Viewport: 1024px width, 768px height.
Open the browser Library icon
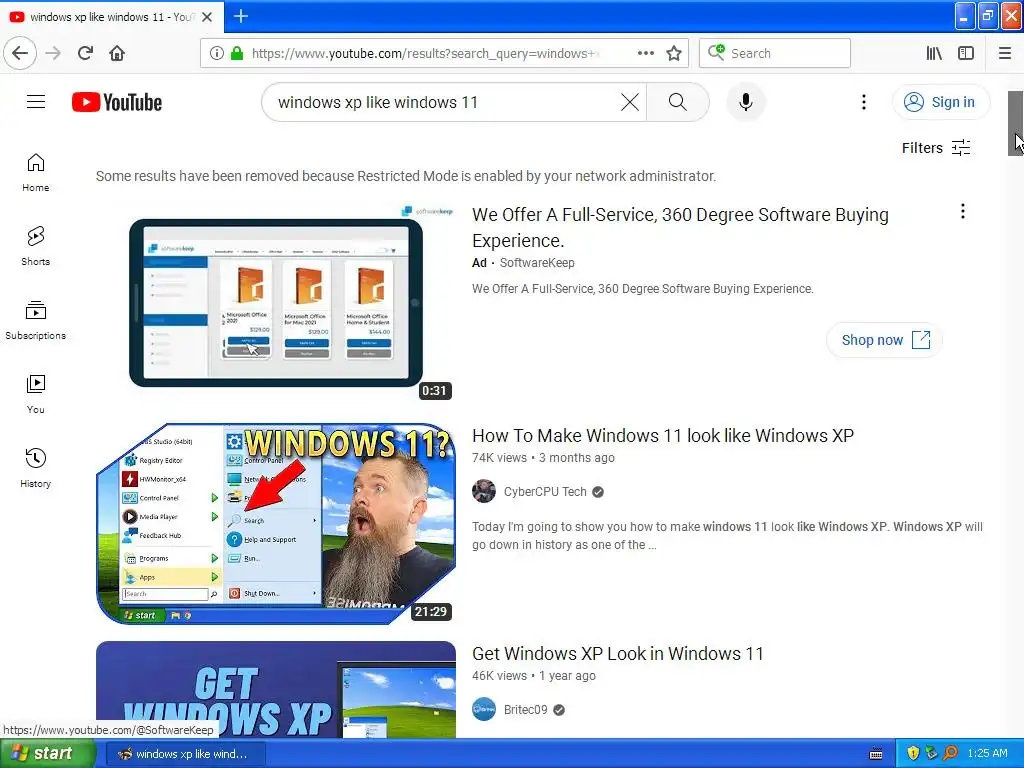[934, 54]
